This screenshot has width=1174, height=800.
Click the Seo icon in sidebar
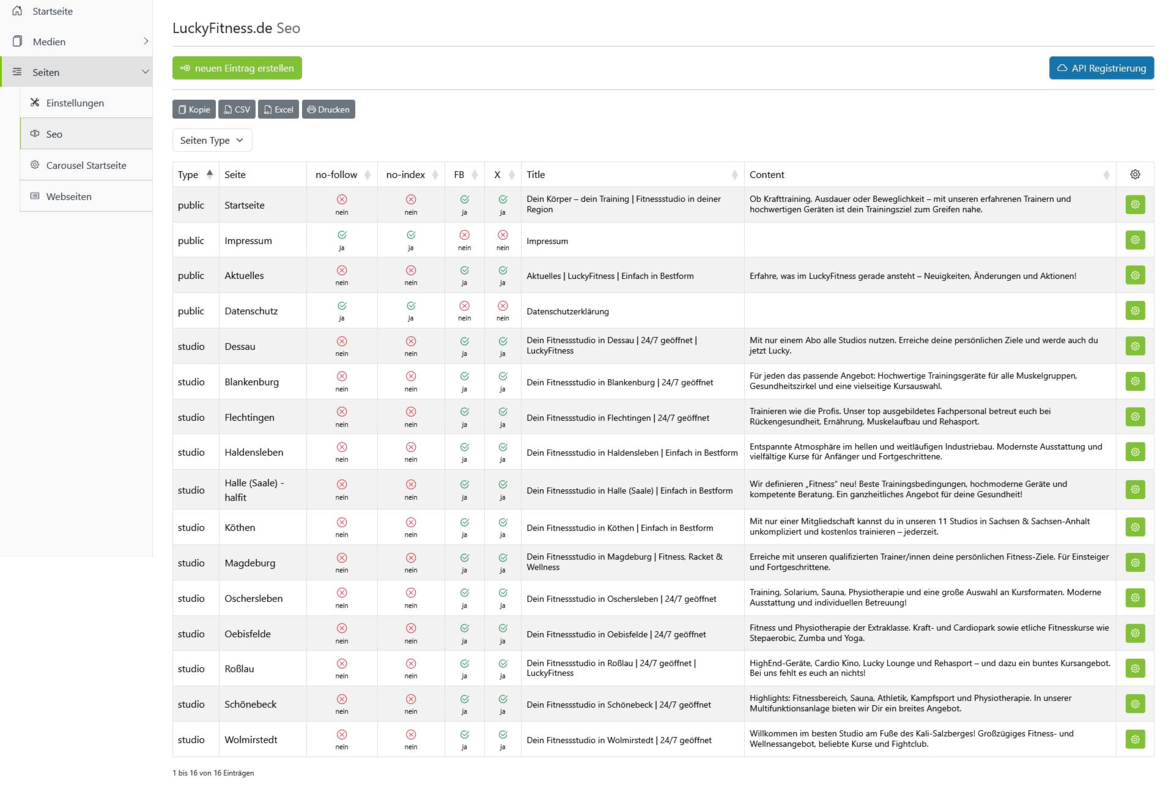click(34, 133)
